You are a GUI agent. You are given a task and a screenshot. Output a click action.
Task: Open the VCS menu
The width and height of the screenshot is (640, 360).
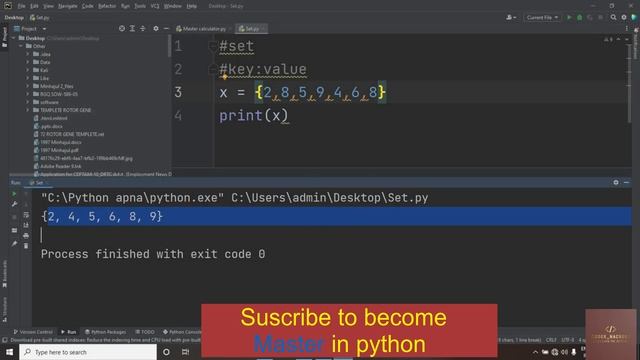[155, 6]
